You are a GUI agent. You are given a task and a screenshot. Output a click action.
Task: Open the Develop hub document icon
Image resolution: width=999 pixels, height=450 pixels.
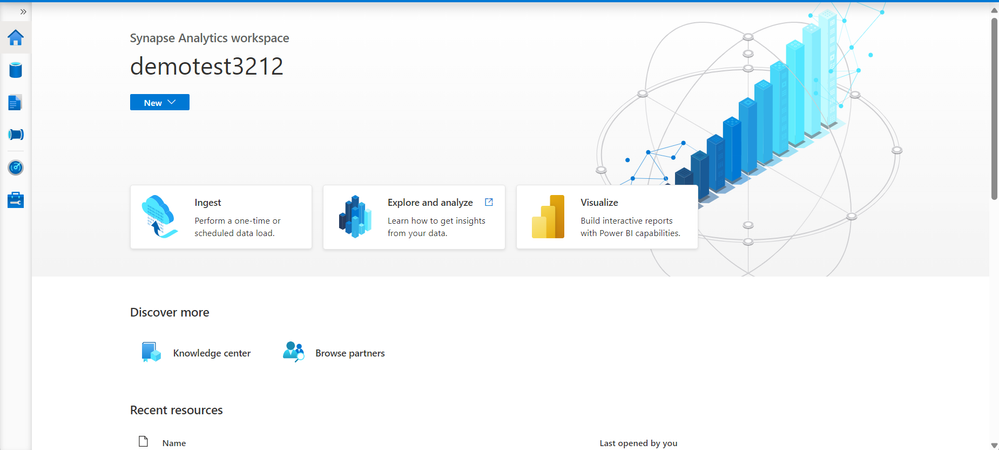[x=15, y=102]
